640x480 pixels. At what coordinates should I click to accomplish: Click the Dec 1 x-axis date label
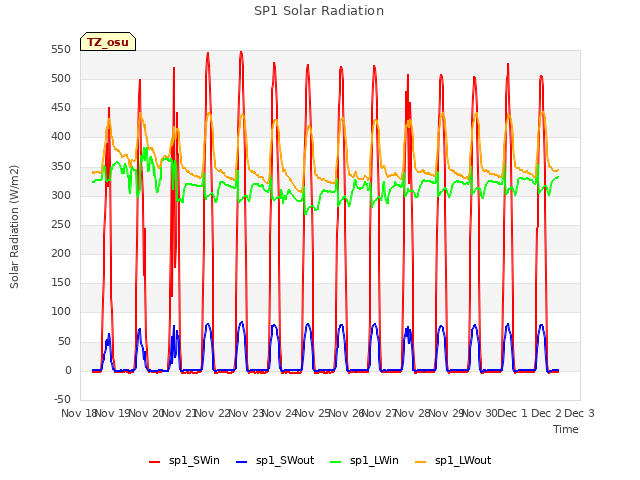tap(512, 413)
